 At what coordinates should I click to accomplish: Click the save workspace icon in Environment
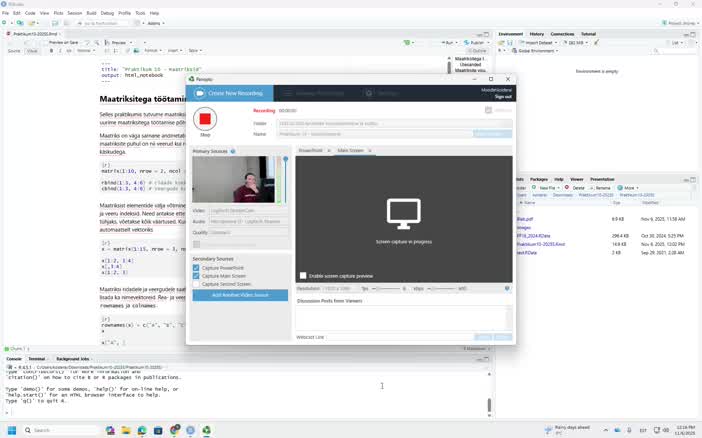click(509, 43)
